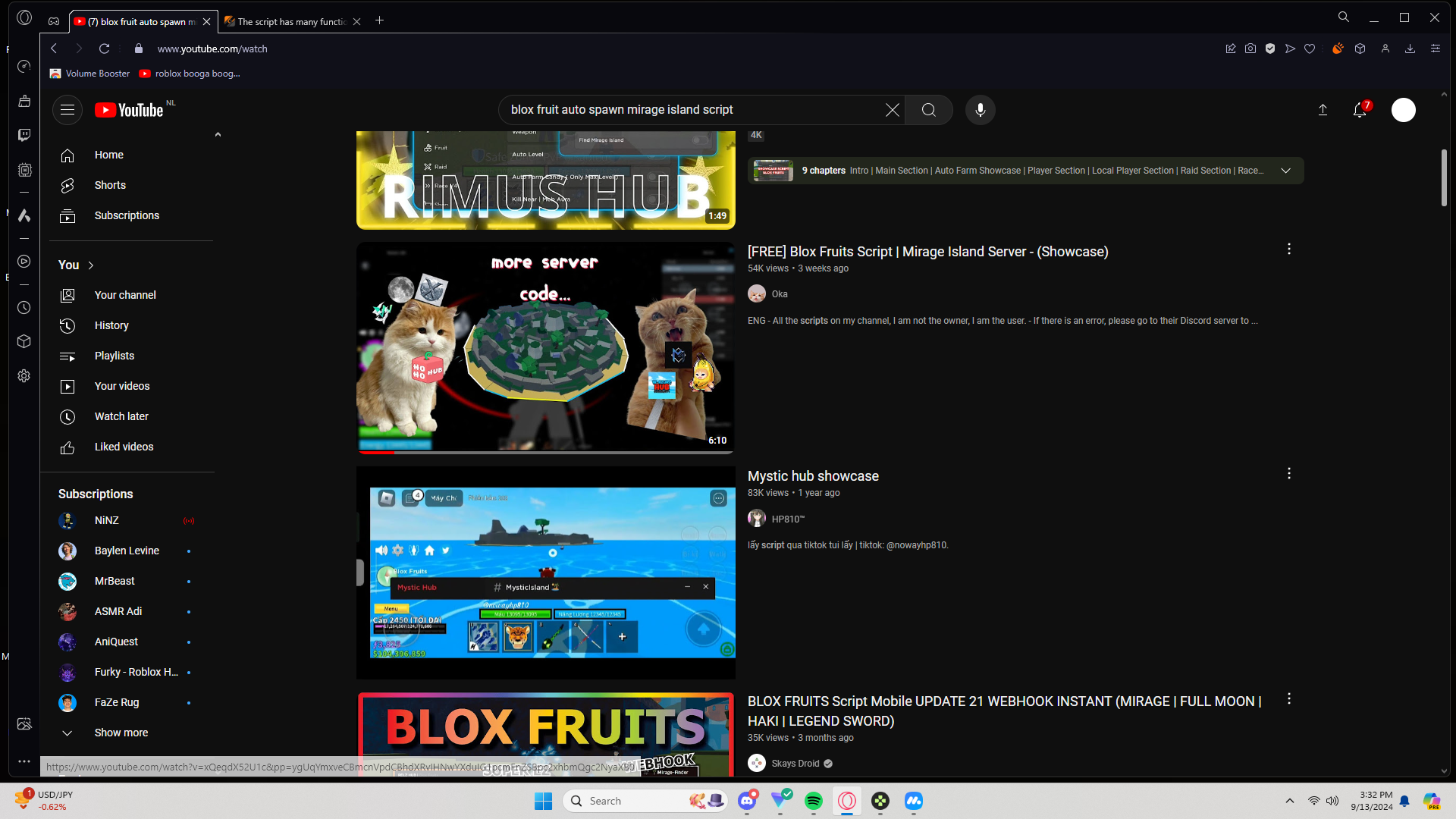The height and width of the screenshot is (819, 1456).
Task: Click the Windows taskbar Search box
Action: [x=645, y=801]
